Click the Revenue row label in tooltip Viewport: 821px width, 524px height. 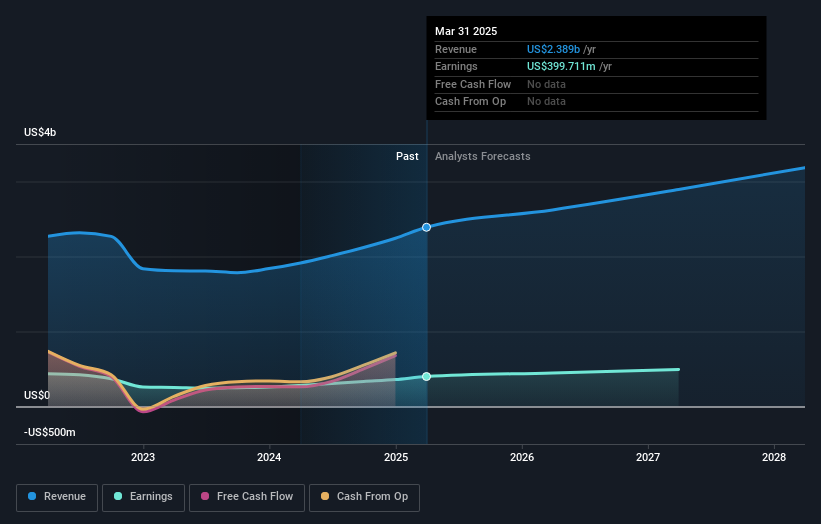click(x=456, y=49)
